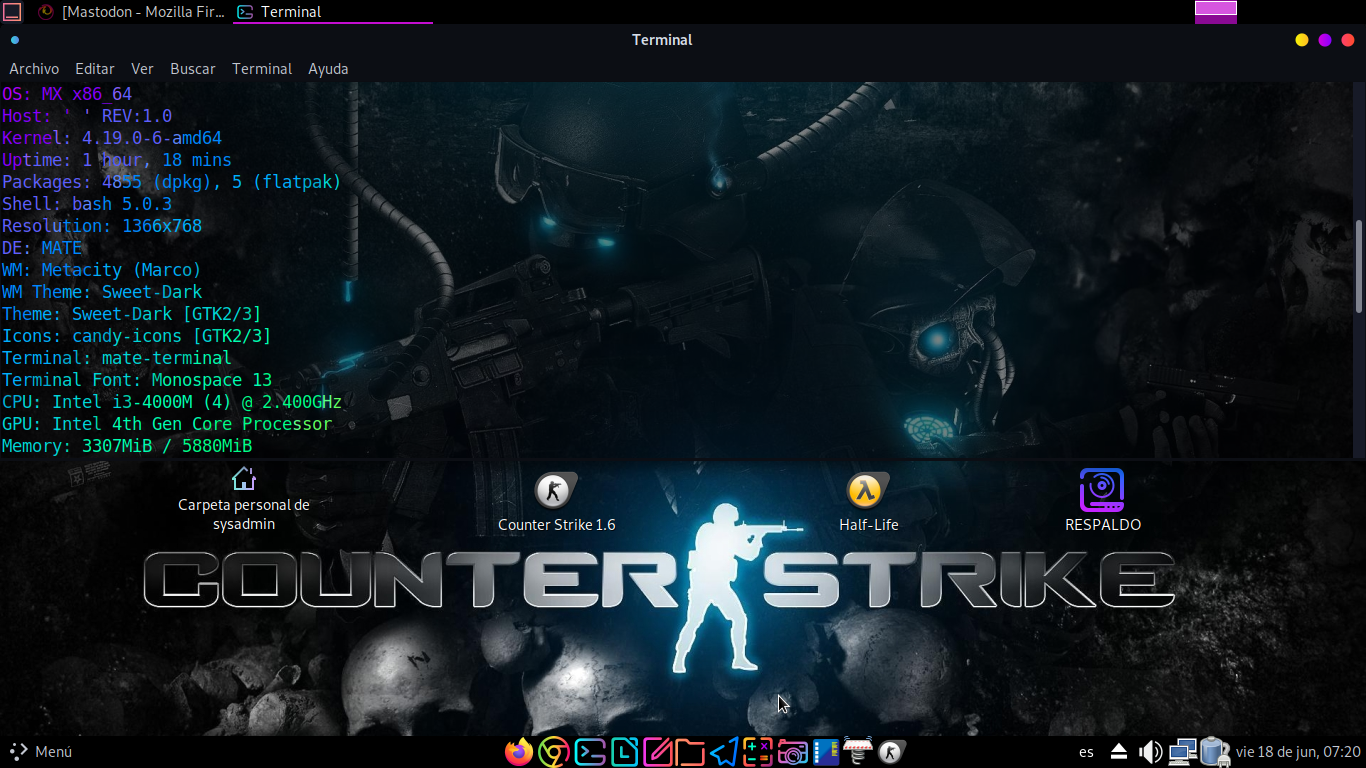Viewport: 1366px width, 768px height.
Task: Click the volume speaker tray icon
Action: (1150, 752)
